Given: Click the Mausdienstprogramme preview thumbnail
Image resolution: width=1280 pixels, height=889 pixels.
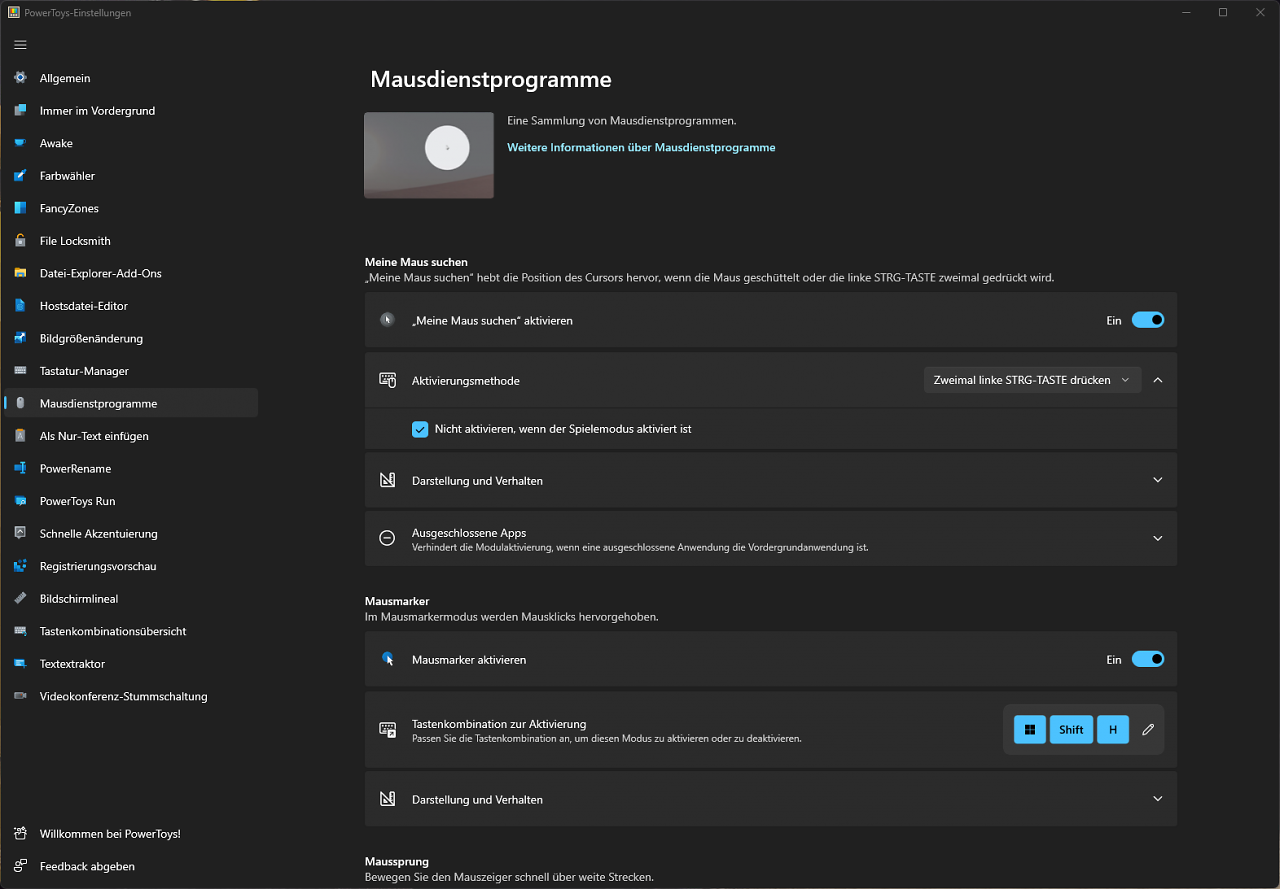Looking at the screenshot, I should point(429,155).
